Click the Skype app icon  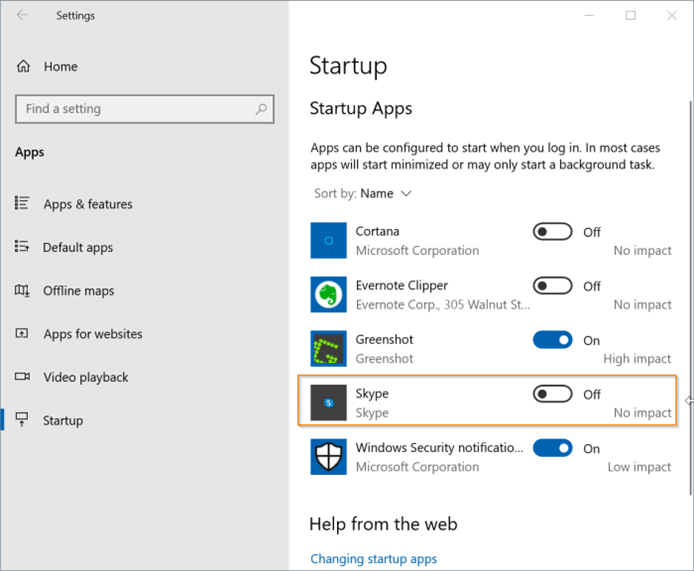pyautogui.click(x=328, y=402)
